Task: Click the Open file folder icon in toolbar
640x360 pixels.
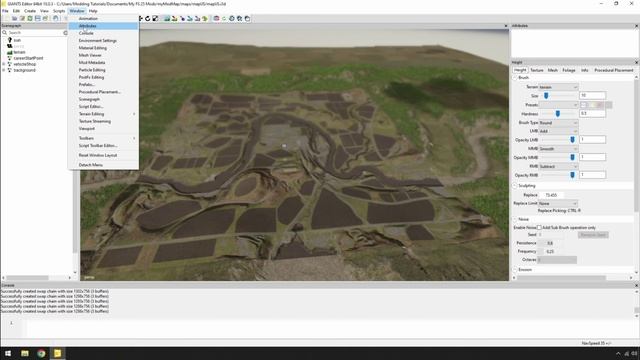Action: [x=14, y=18]
